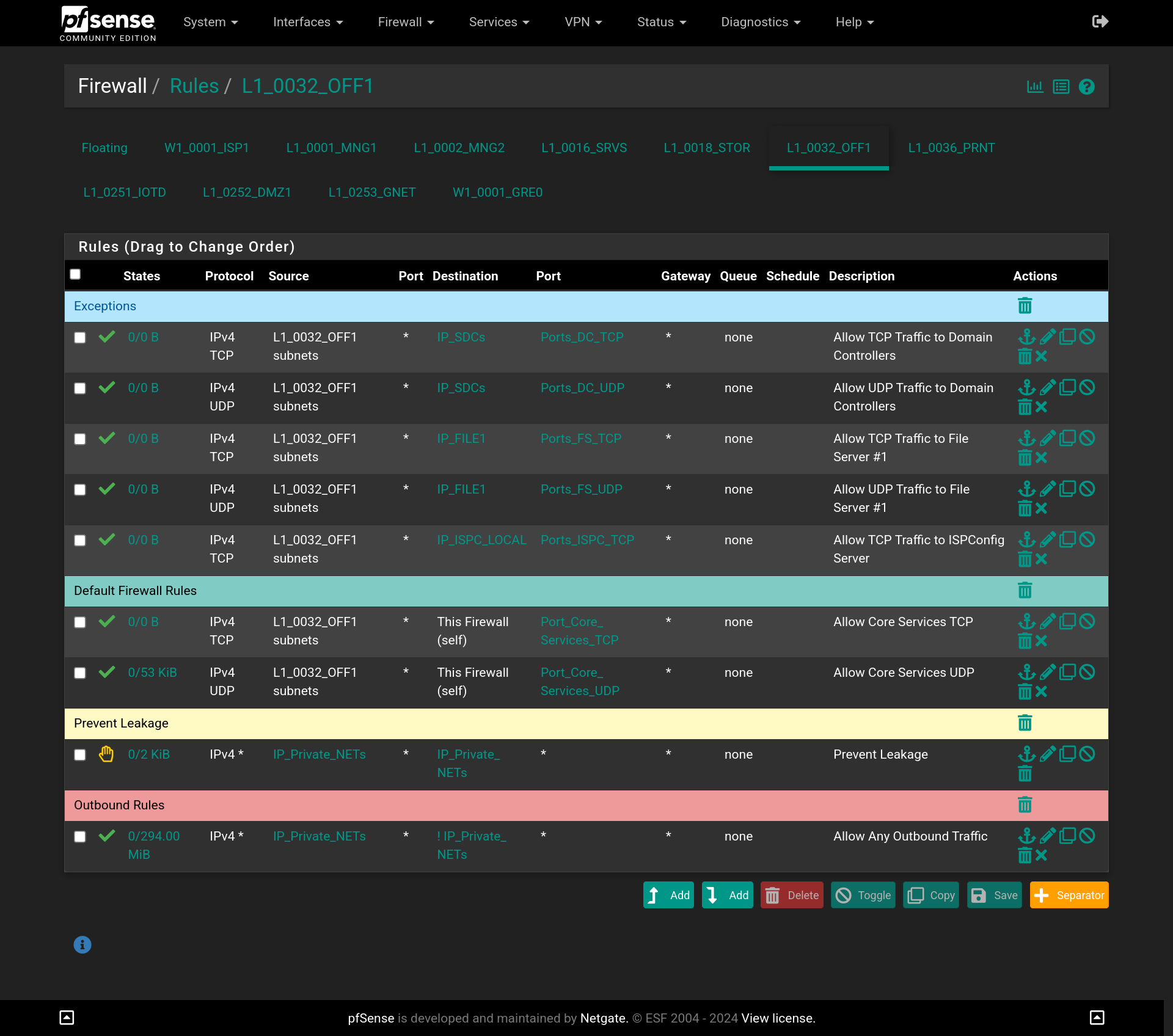Tick the Prevent Leakage rule checkbox
The width and height of the screenshot is (1173, 1036).
pyautogui.click(x=80, y=755)
